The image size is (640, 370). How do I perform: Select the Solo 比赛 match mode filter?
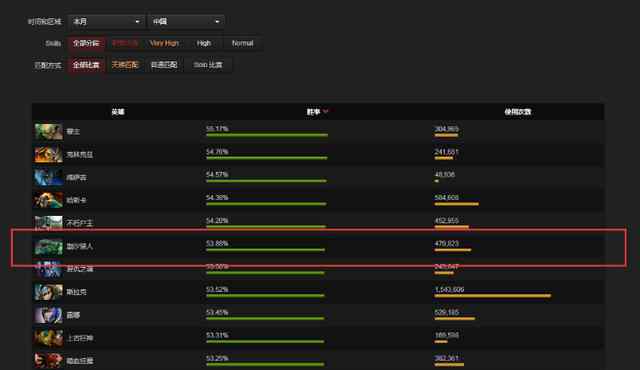tap(208, 65)
